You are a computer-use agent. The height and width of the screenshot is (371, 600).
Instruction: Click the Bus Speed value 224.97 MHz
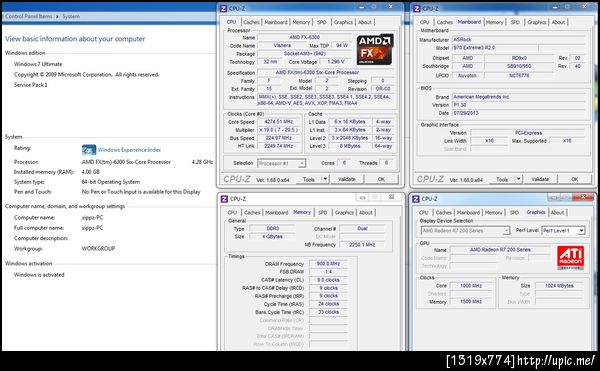click(x=279, y=138)
